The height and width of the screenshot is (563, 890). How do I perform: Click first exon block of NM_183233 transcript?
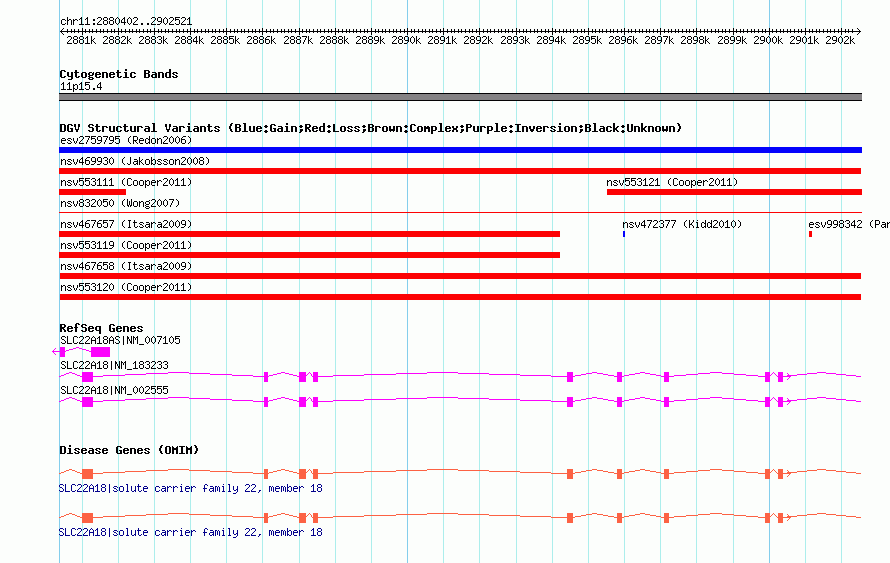pyautogui.click(x=87, y=377)
